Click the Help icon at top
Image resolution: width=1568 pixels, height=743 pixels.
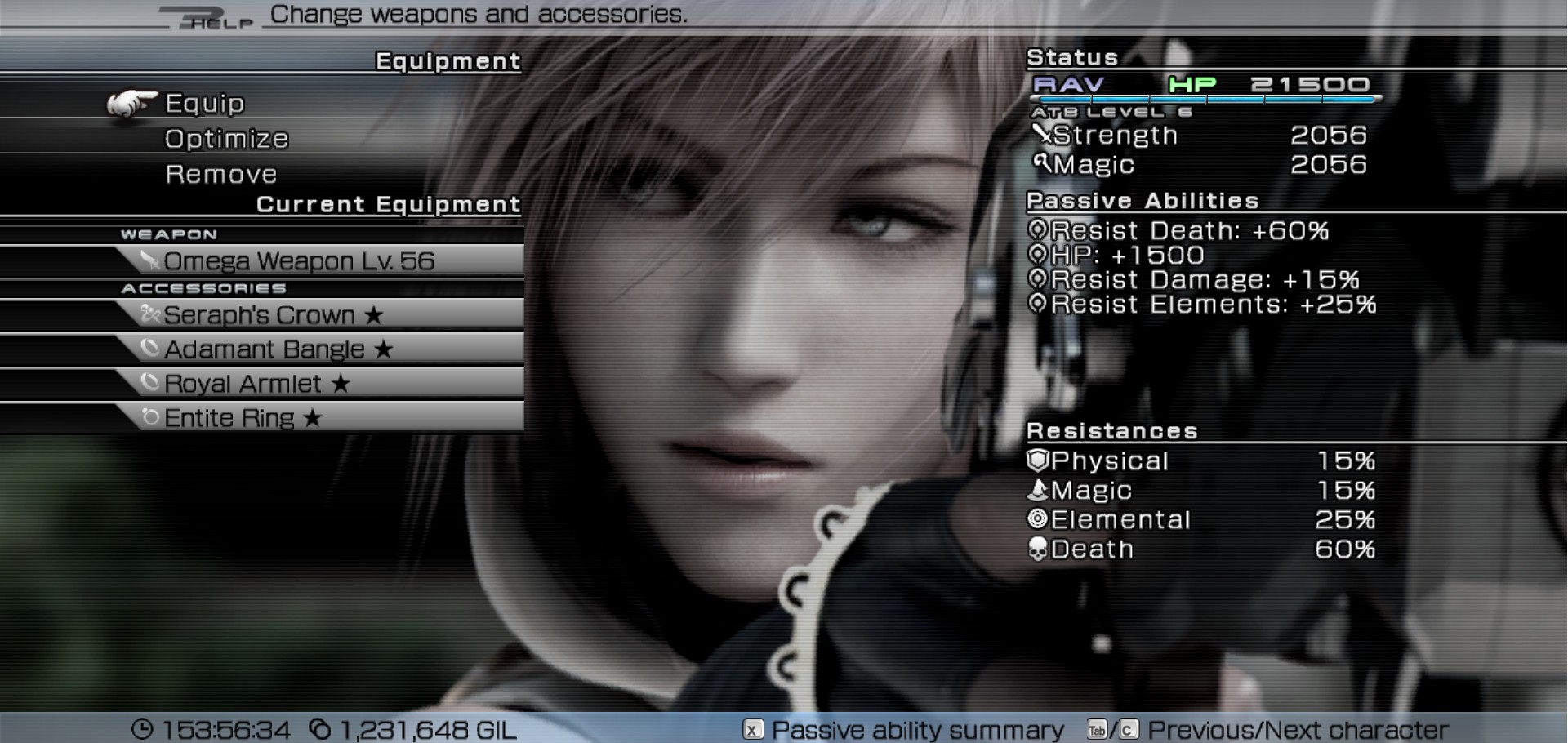[206, 18]
